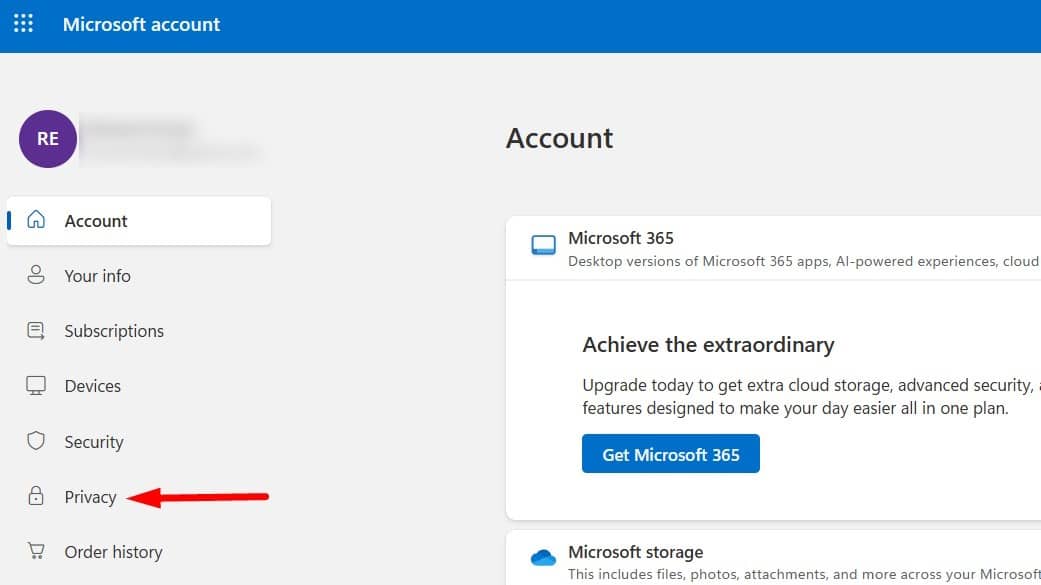Open Privacy in the sidebar
Viewport: 1041px width, 585px height.
pyautogui.click(x=90, y=497)
